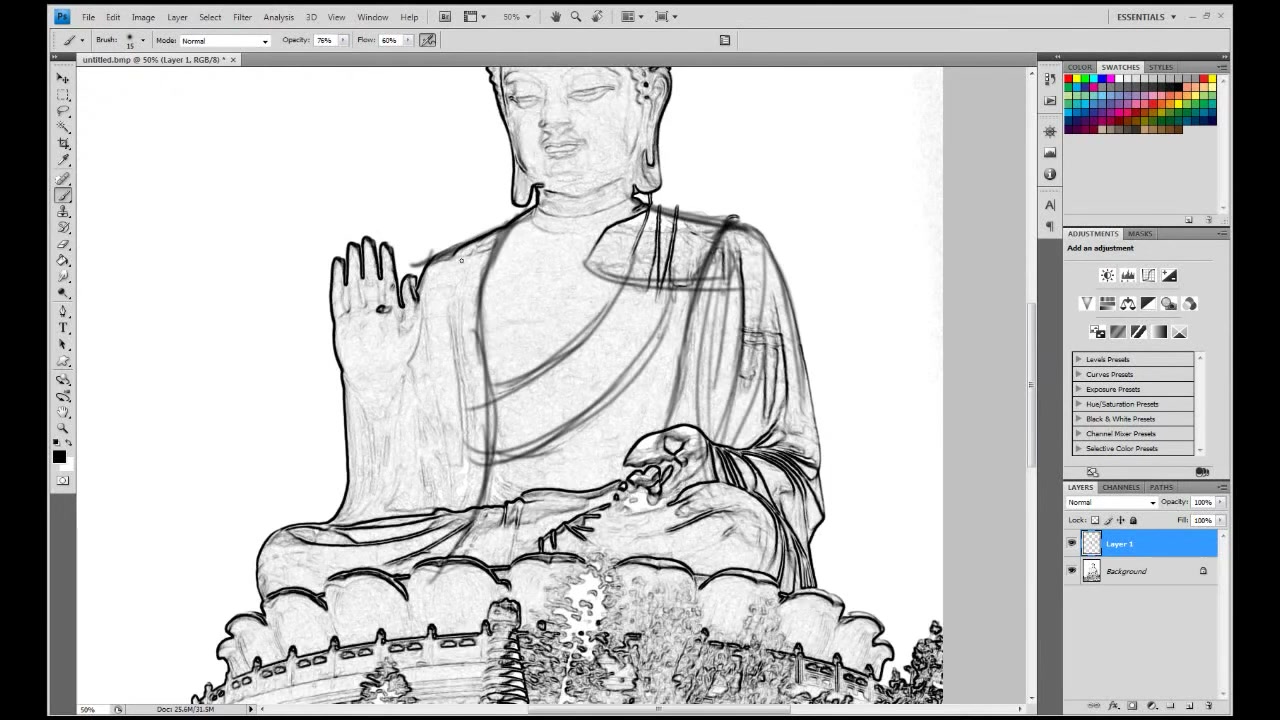
Task: Expand Hue/Saturation Presets
Action: point(1078,404)
